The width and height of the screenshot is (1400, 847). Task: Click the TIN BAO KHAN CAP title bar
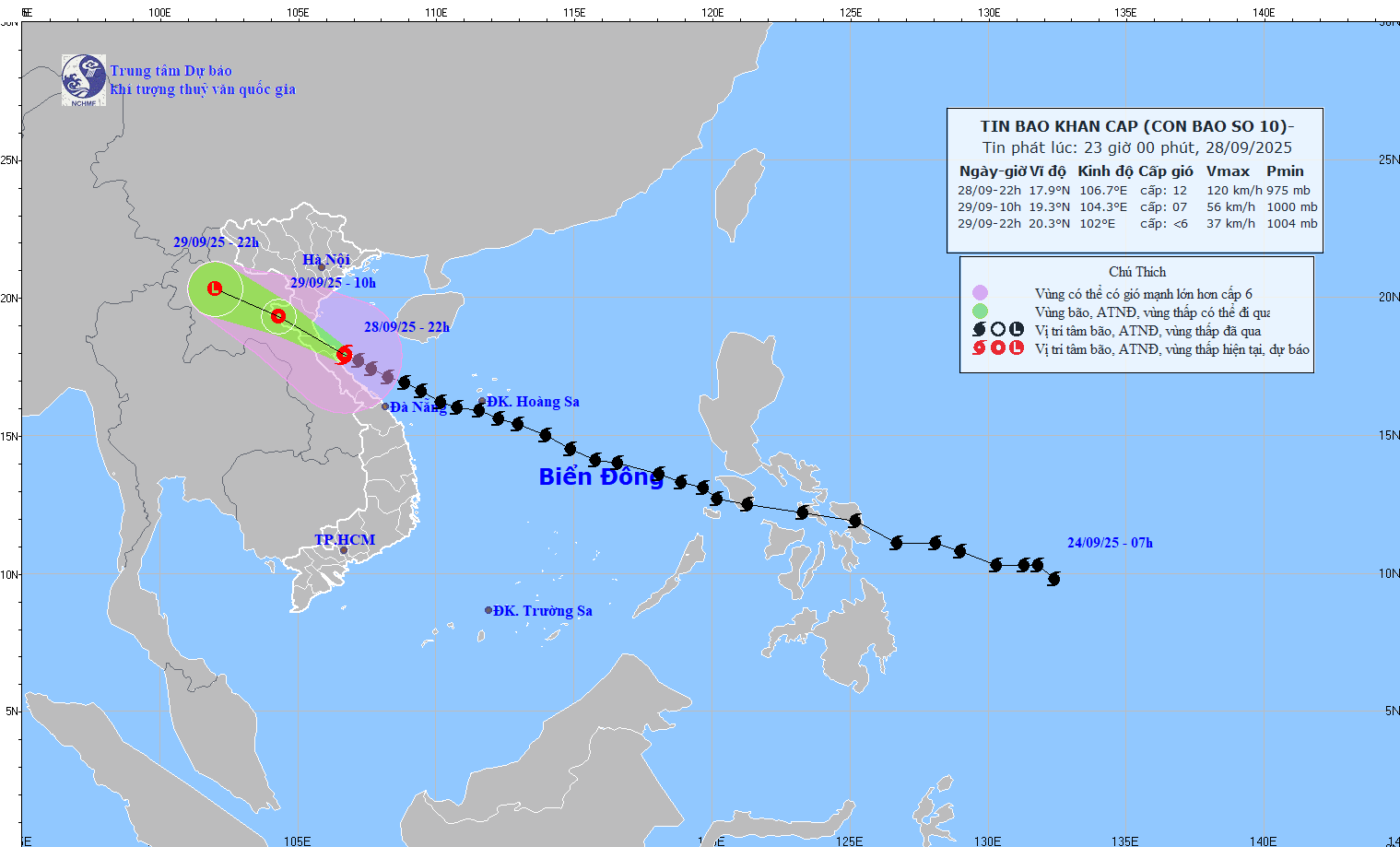[1134, 127]
